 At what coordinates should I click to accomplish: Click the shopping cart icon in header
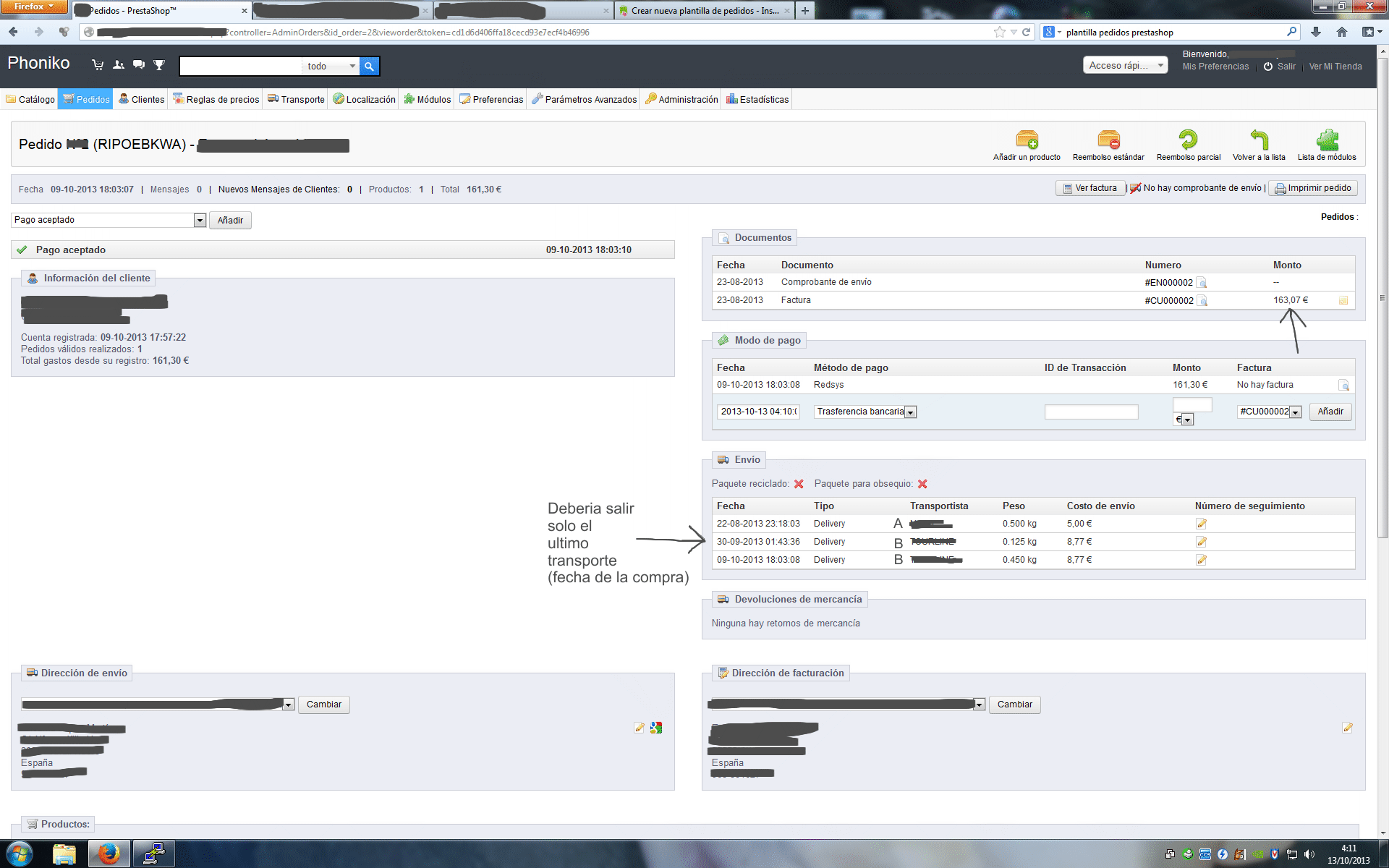tap(98, 65)
